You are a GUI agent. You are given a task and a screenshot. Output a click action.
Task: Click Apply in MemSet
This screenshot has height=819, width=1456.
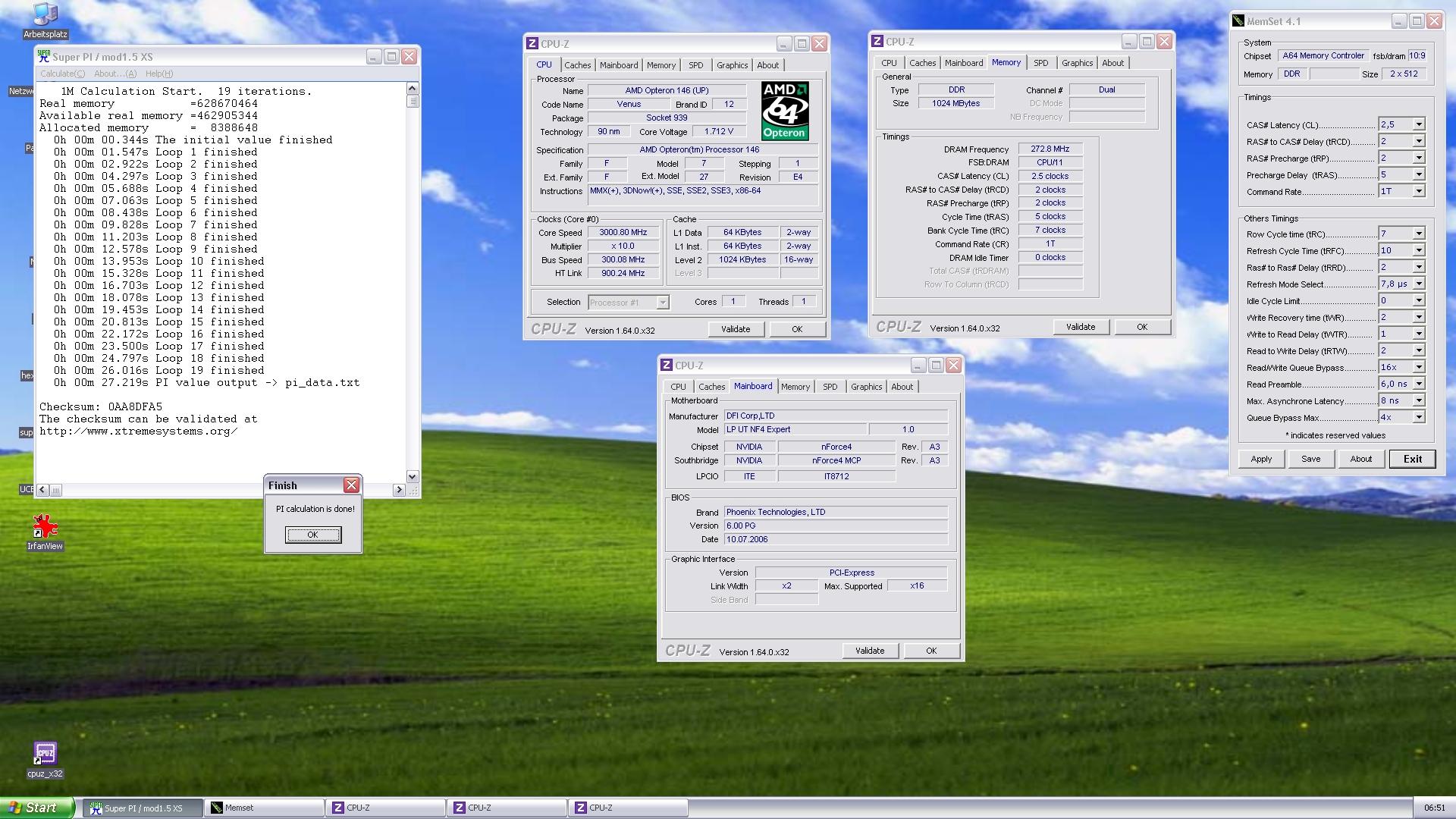point(1261,459)
